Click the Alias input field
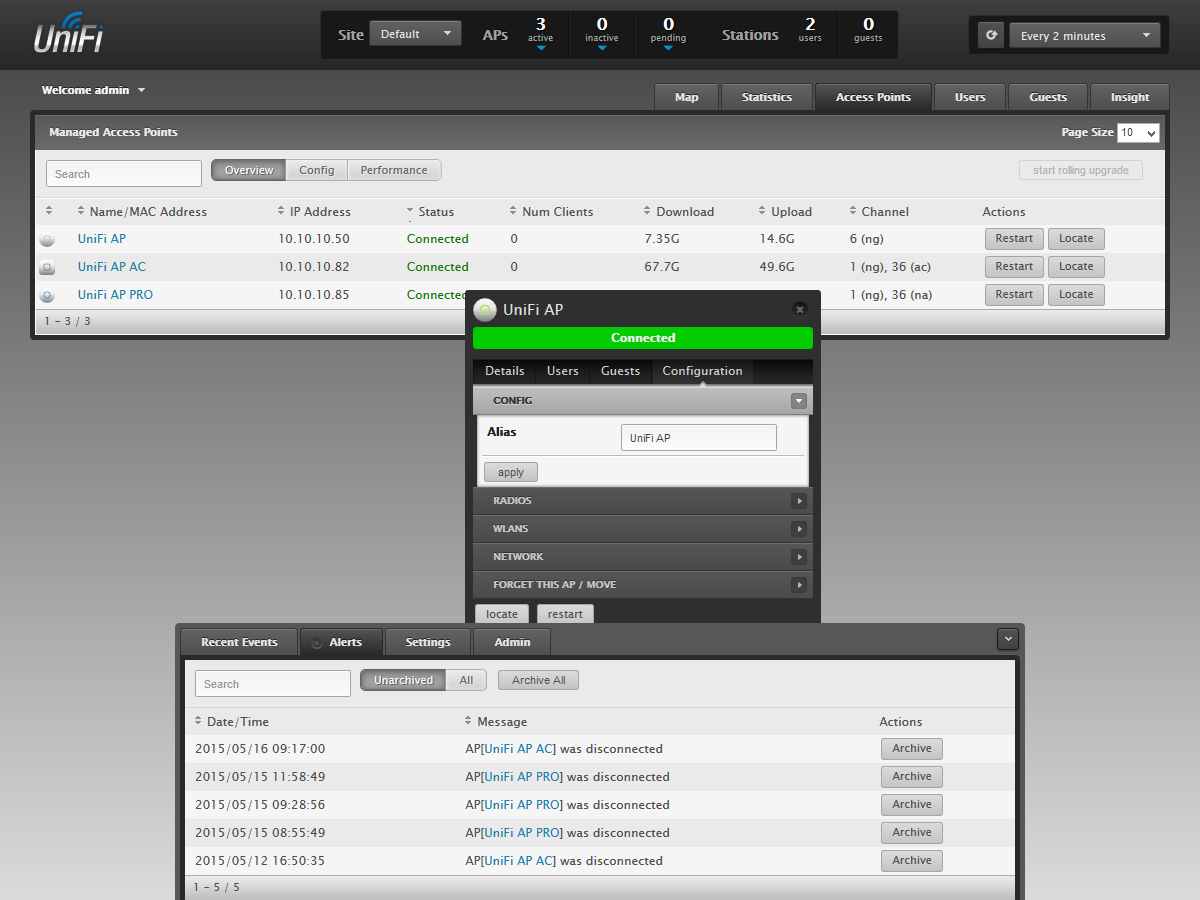 [x=699, y=438]
